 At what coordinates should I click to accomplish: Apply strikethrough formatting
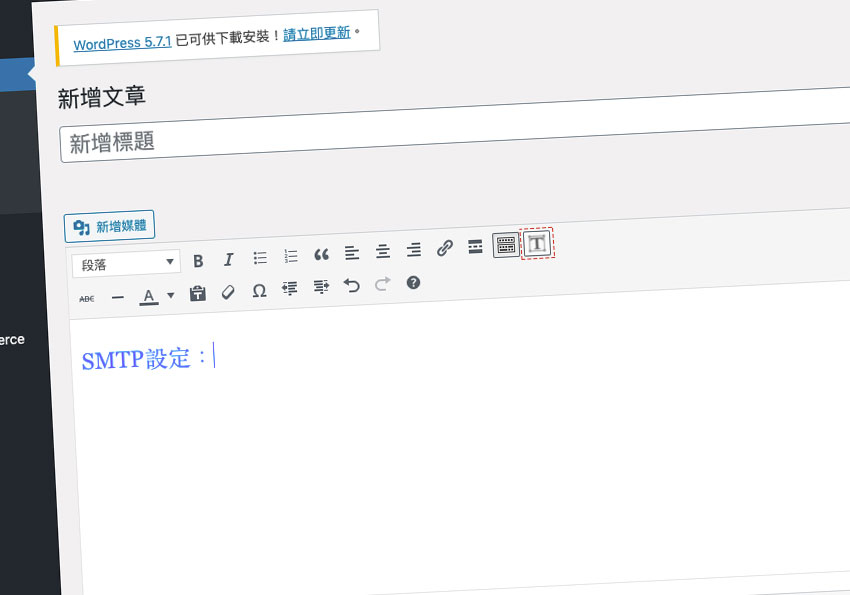click(x=87, y=299)
